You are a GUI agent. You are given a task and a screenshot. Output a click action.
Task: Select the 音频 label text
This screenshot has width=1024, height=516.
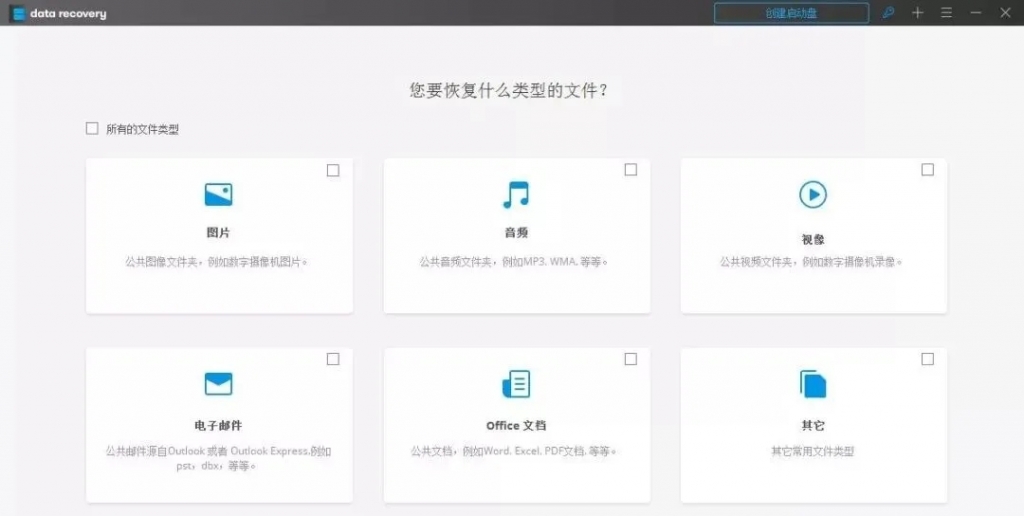(x=516, y=233)
